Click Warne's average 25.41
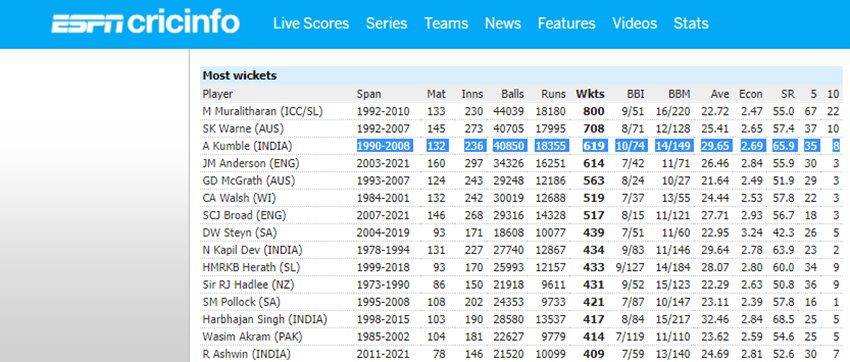 coord(716,129)
